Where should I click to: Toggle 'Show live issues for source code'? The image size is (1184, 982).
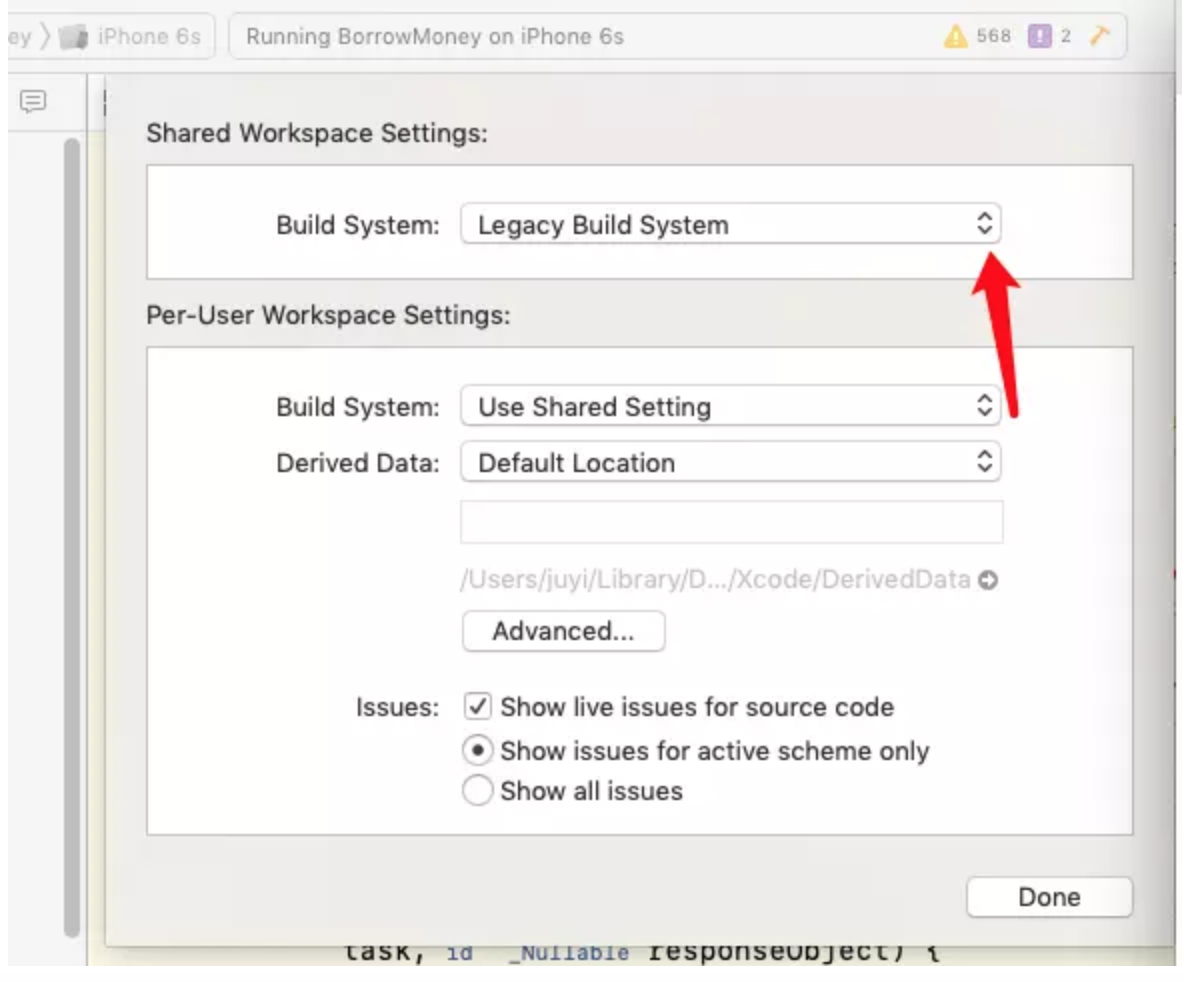click(477, 706)
